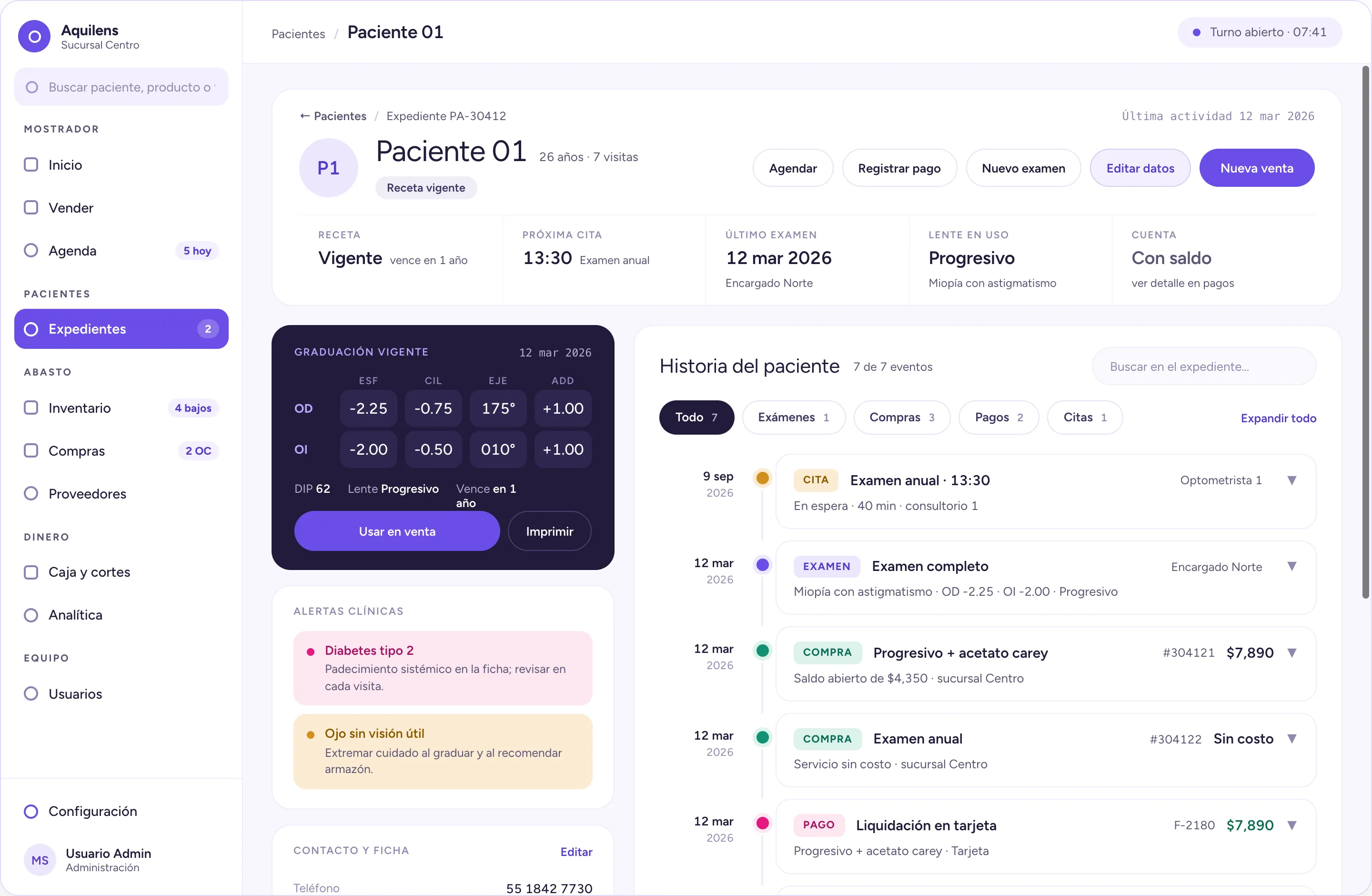This screenshot has width=1372, height=896.
Task: Expand the Examen completo event
Action: pyautogui.click(x=1292, y=566)
